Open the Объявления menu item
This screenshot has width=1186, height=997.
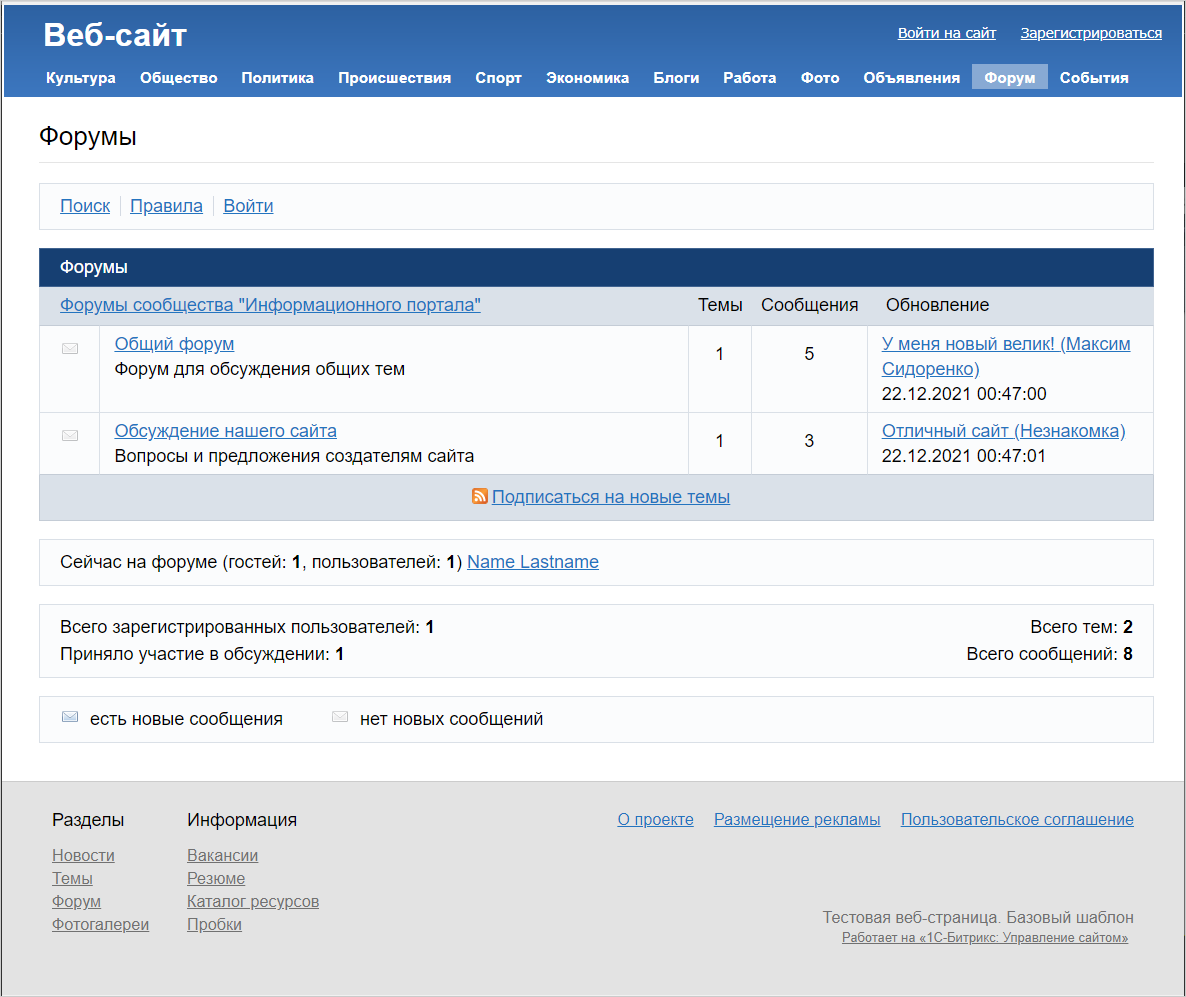coord(911,77)
